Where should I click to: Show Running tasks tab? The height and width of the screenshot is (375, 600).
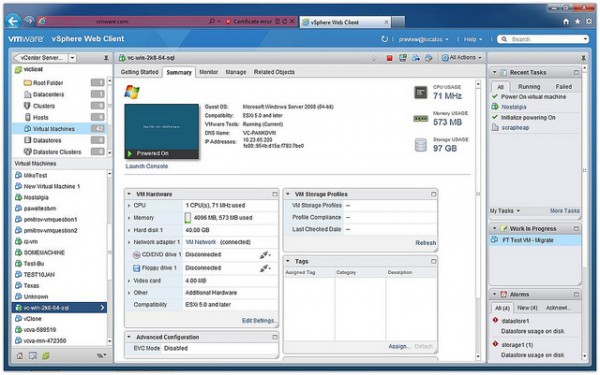click(529, 87)
